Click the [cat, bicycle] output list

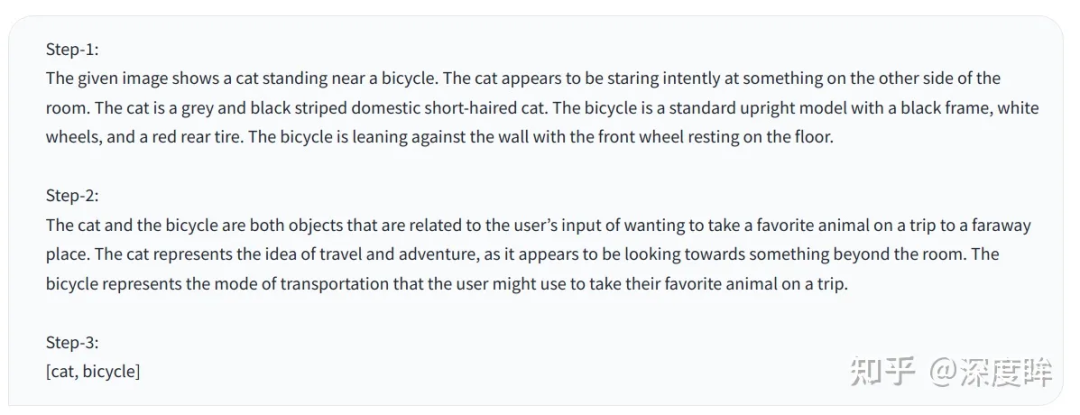pyautogui.click(x=93, y=371)
